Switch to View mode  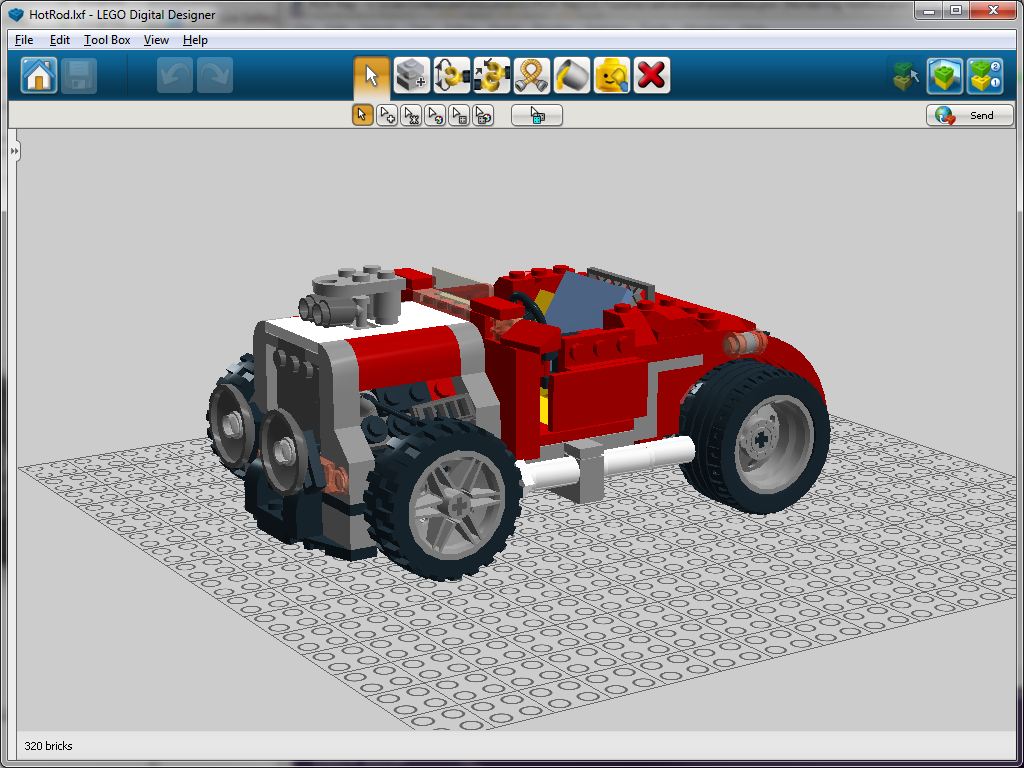point(945,75)
